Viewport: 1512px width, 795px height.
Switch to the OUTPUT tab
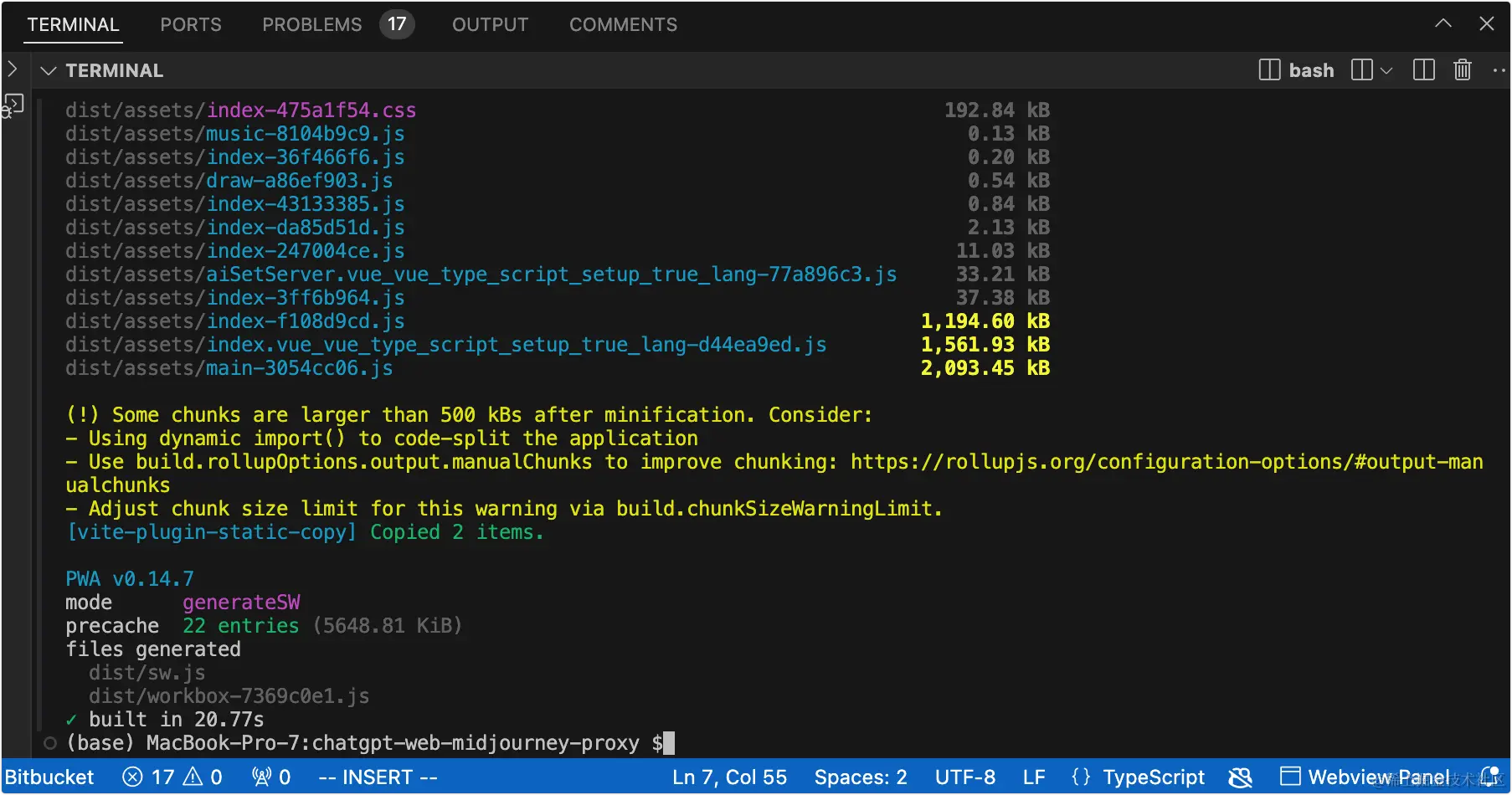490,25
